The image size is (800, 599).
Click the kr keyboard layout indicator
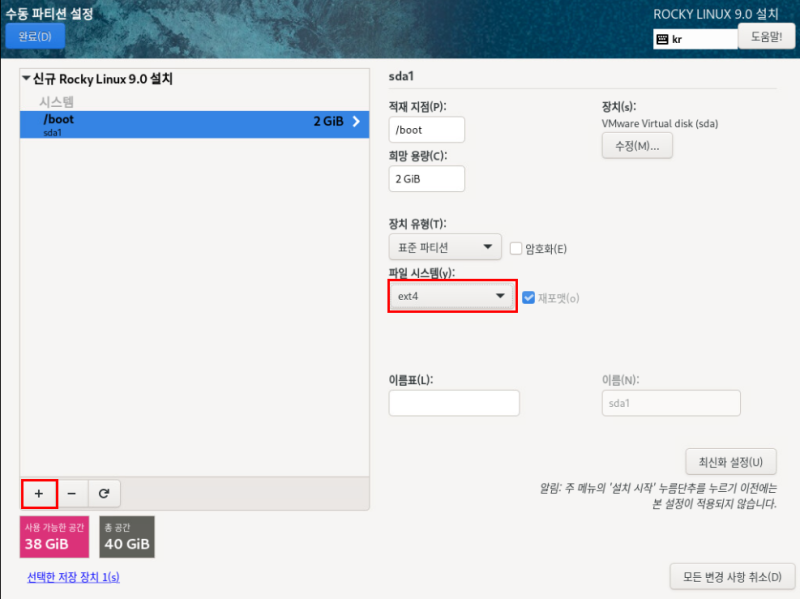pos(695,39)
